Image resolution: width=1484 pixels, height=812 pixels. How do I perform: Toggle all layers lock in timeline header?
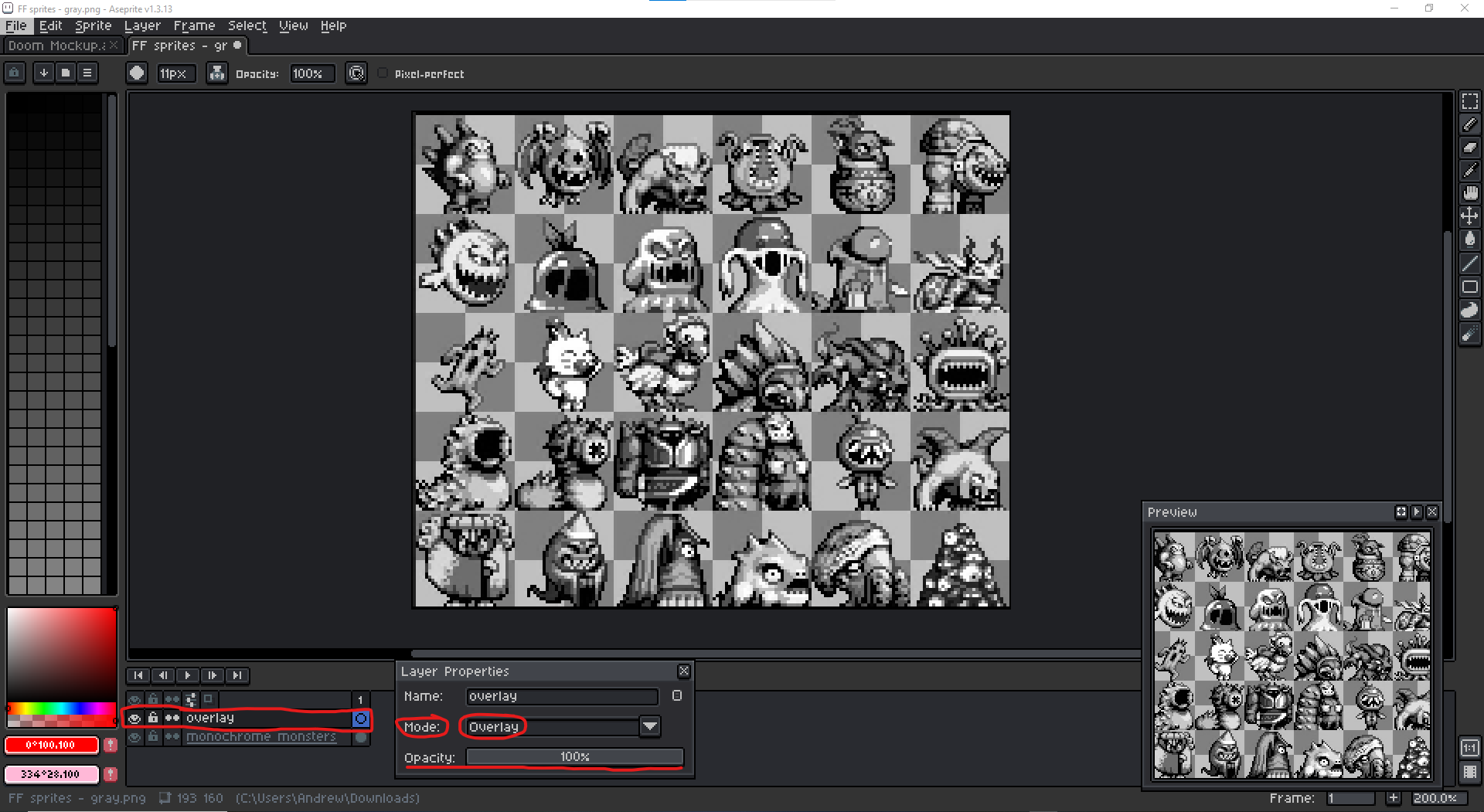[x=153, y=699]
